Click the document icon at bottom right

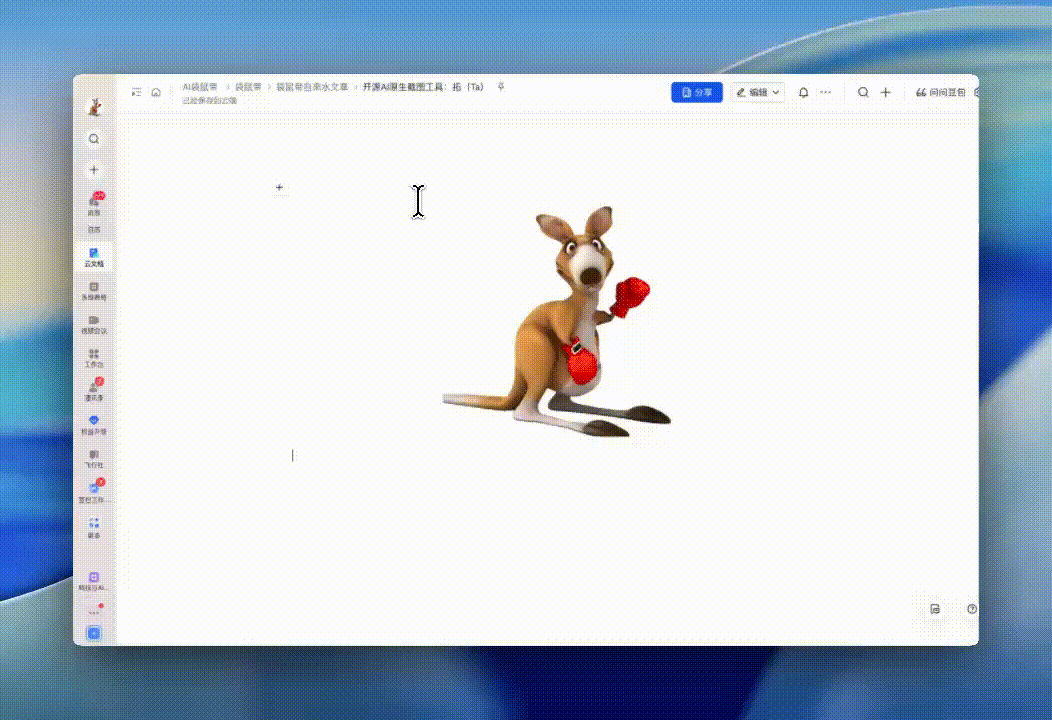pyautogui.click(x=935, y=609)
